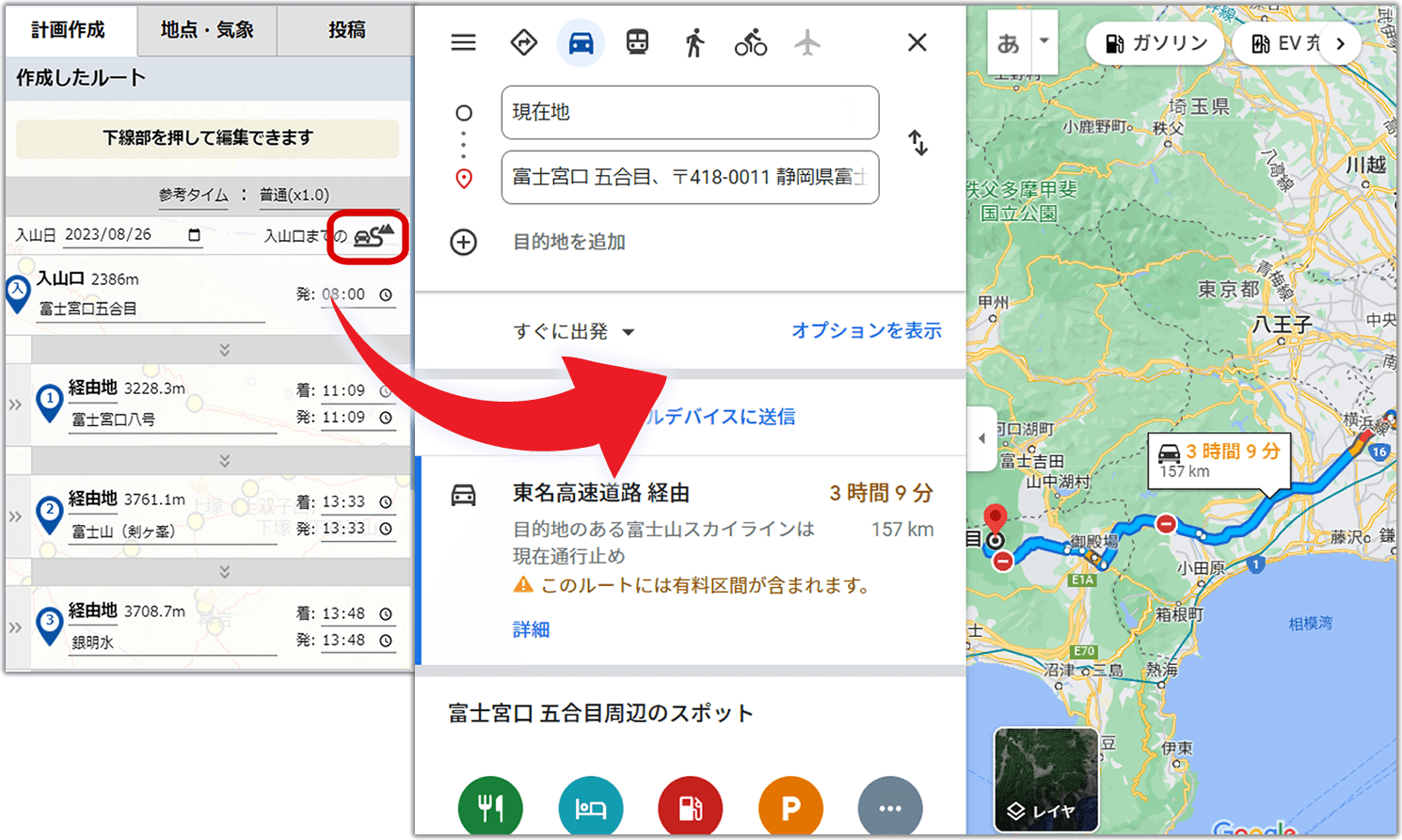The image size is (1402, 840).
Task: Edit the 富士宮口五合目 trailhead name
Action: click(151, 309)
